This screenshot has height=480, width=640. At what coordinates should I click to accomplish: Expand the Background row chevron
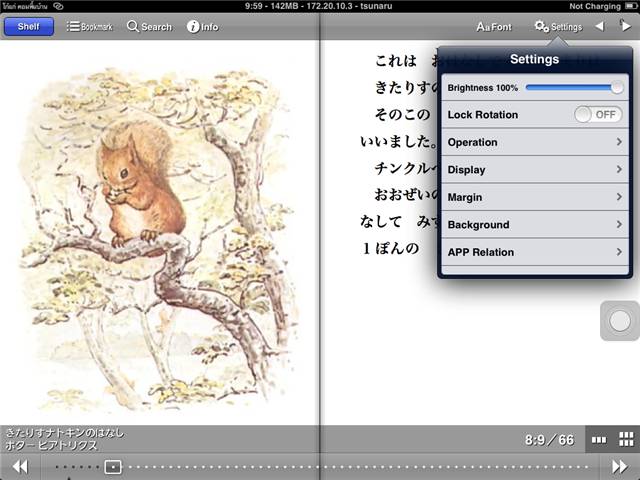tap(619, 224)
